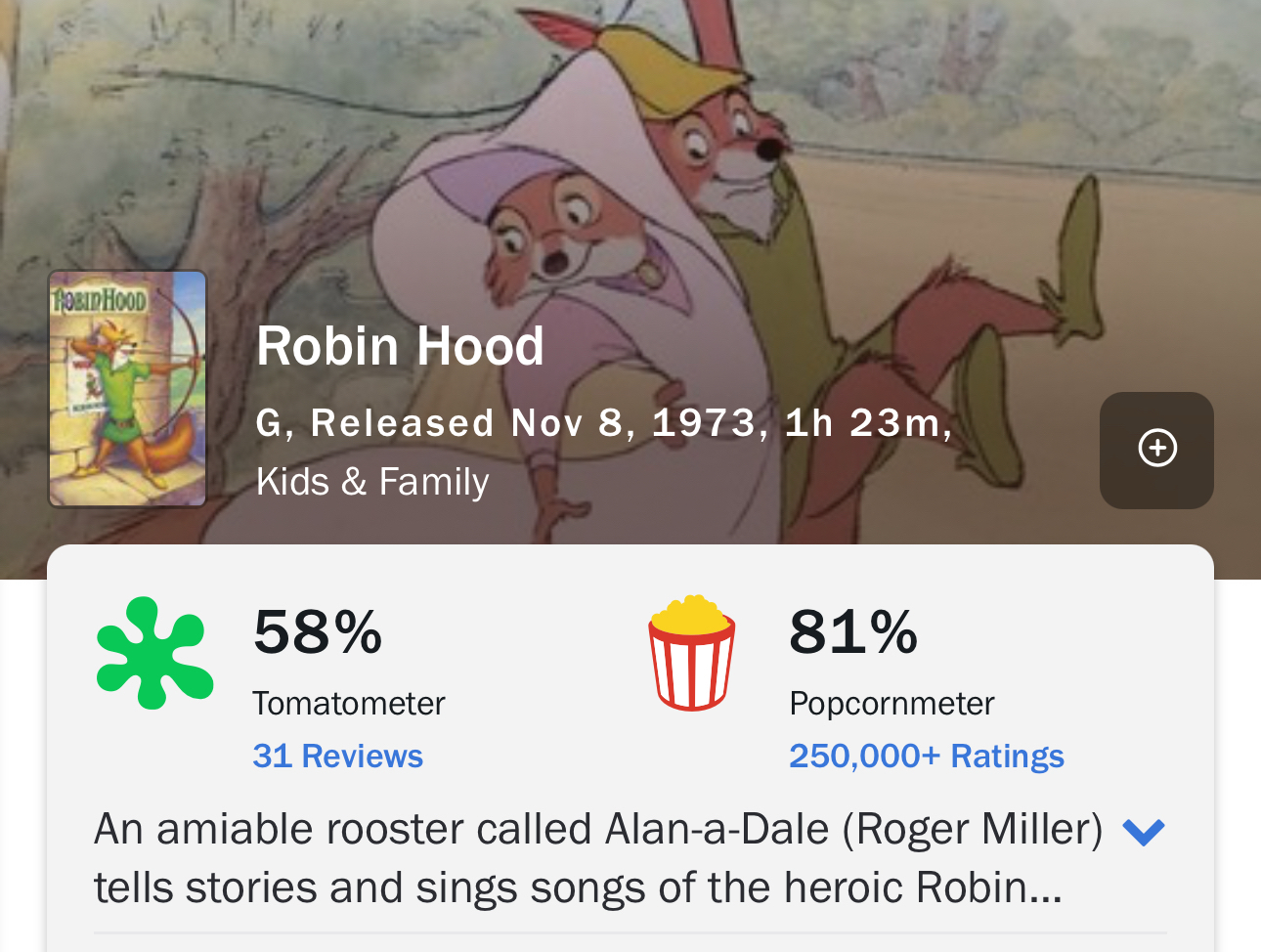Select the Tomatometer label
Screen dimensions: 1261x952
click(x=348, y=704)
